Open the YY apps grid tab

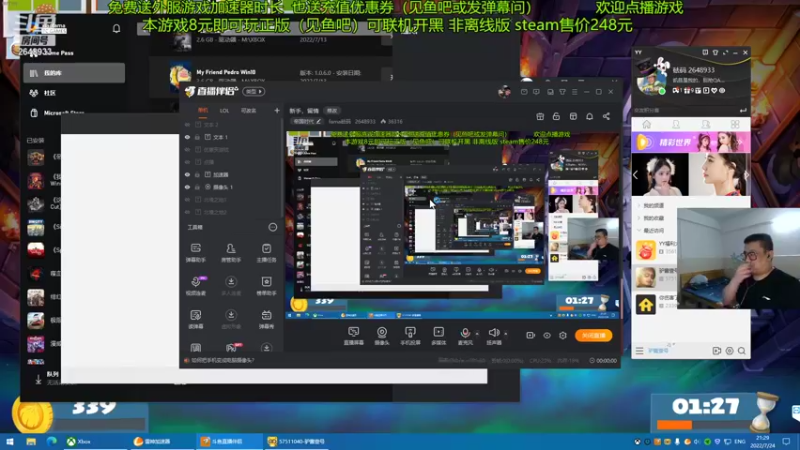pos(735,124)
